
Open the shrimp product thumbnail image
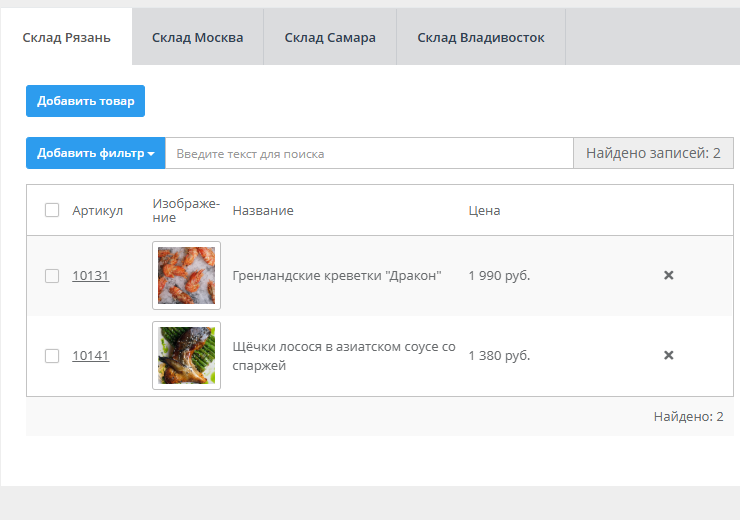(x=186, y=275)
